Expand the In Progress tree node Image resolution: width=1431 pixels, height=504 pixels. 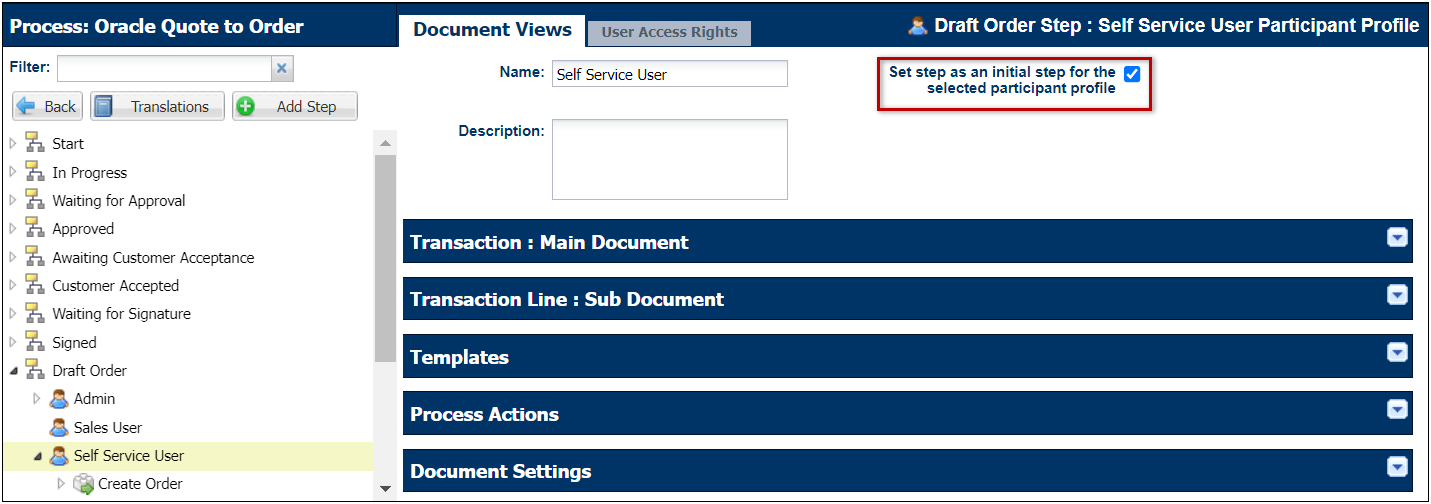pos(14,172)
